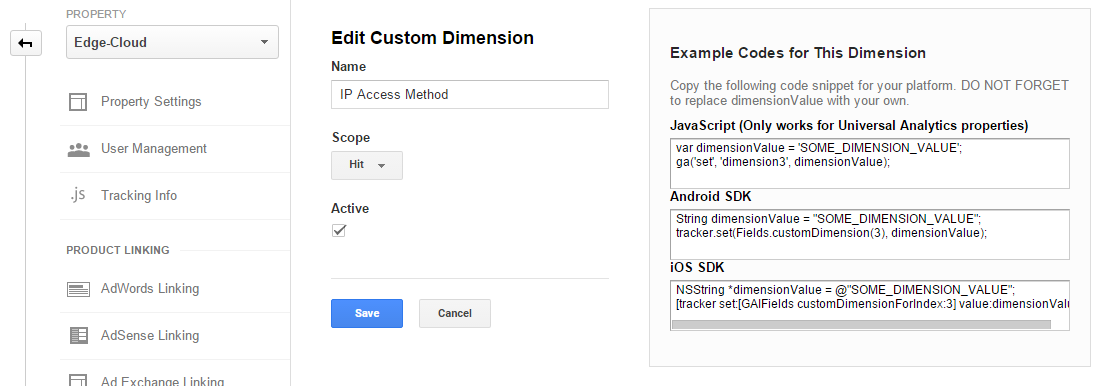Click the Property Settings layout icon

(78, 102)
